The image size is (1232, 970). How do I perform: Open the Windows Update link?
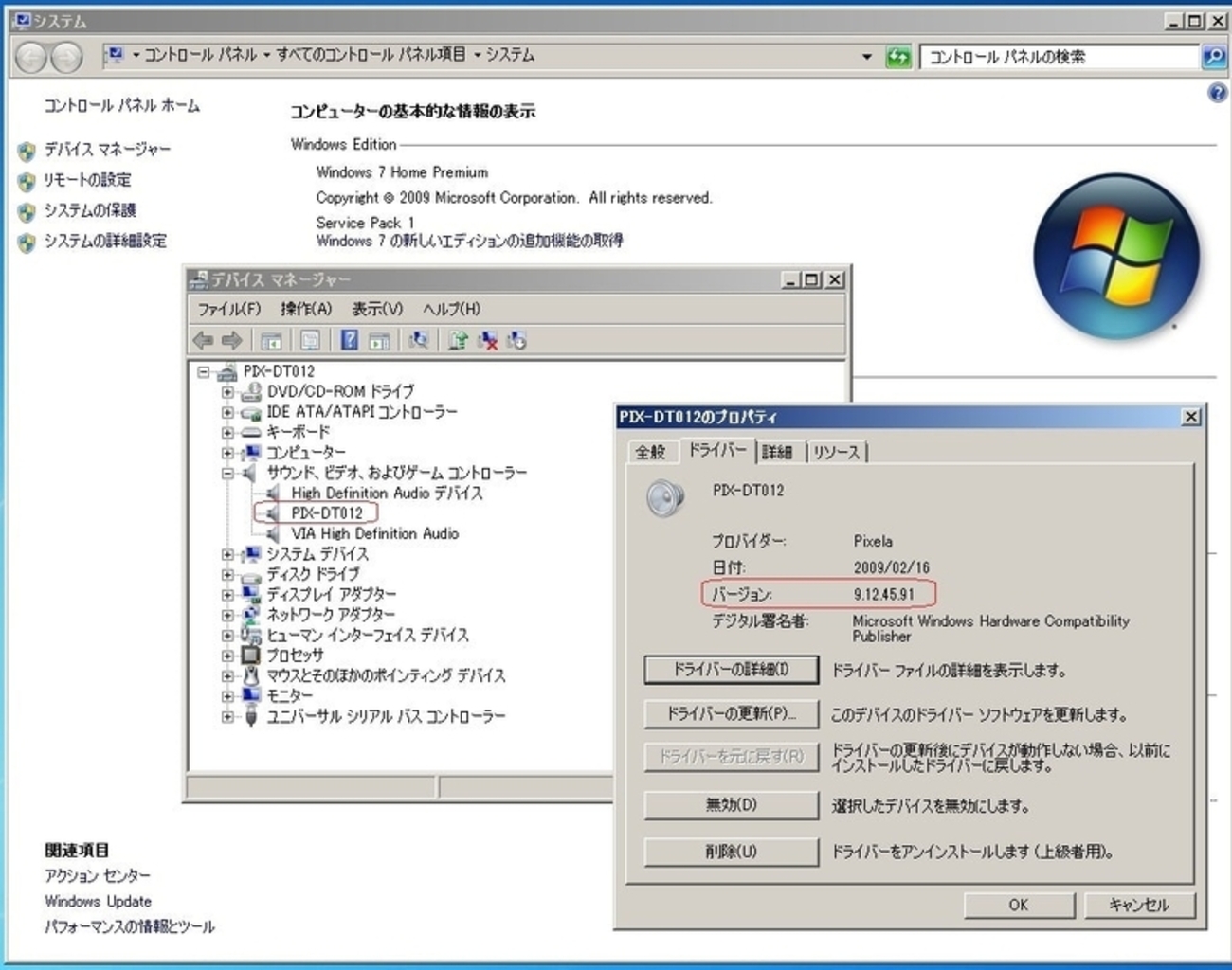pyautogui.click(x=99, y=902)
